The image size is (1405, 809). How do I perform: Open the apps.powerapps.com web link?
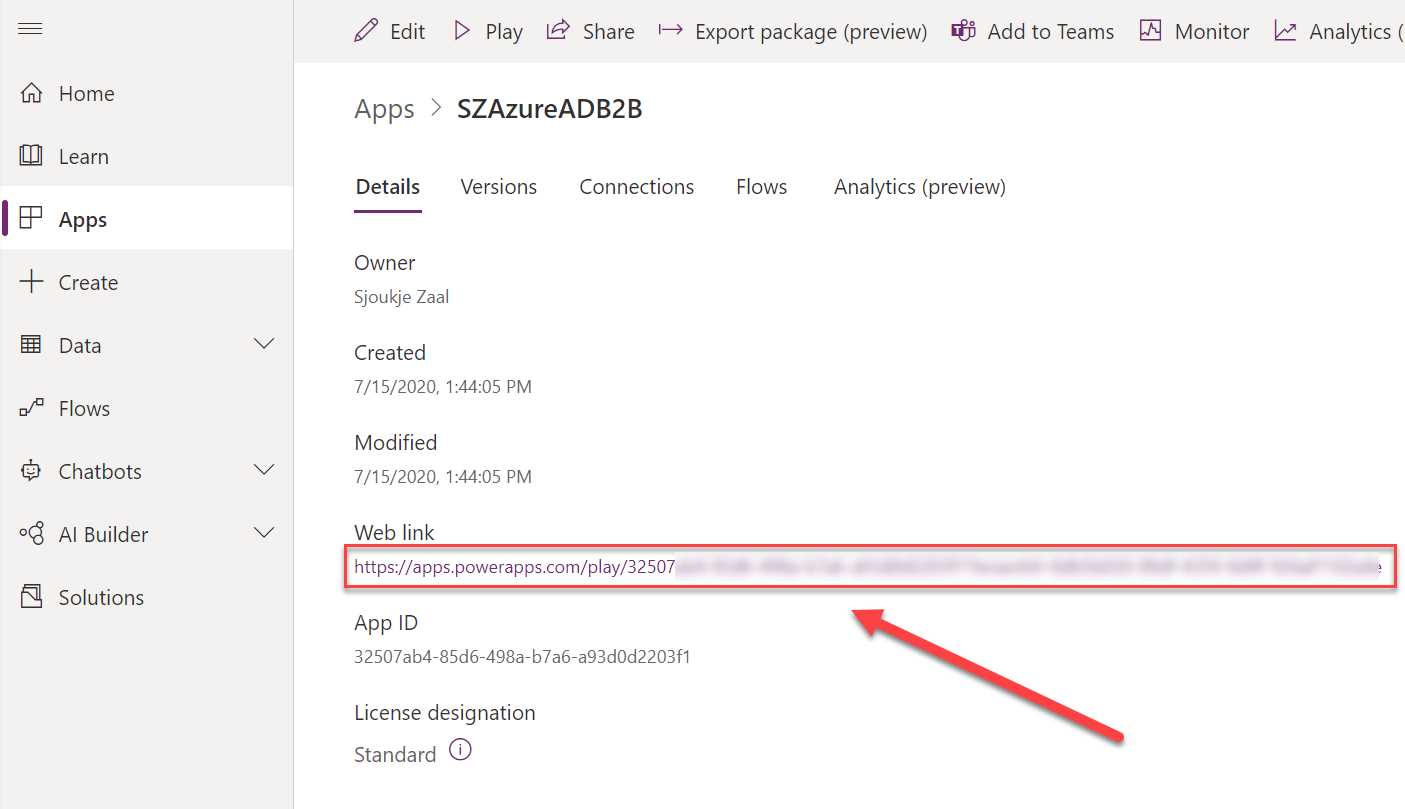[x=868, y=568]
